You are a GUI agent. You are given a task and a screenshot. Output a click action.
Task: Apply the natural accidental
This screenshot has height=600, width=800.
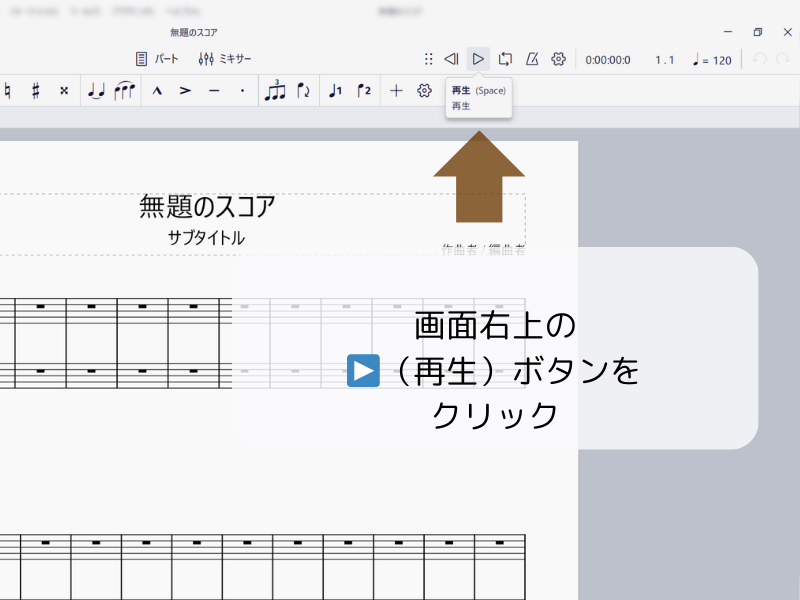coord(7,89)
